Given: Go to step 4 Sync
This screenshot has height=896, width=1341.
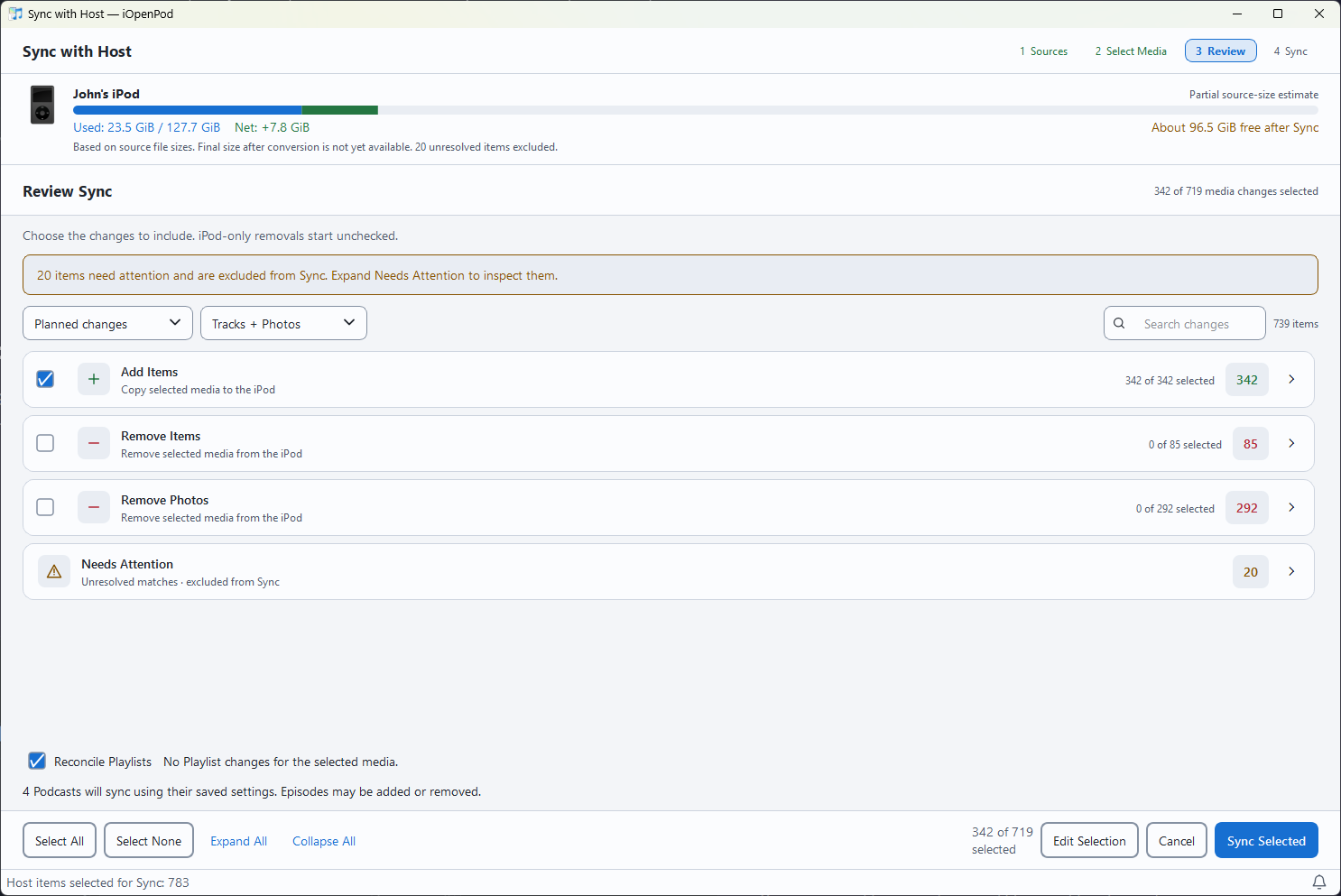Looking at the screenshot, I should 1290,51.
